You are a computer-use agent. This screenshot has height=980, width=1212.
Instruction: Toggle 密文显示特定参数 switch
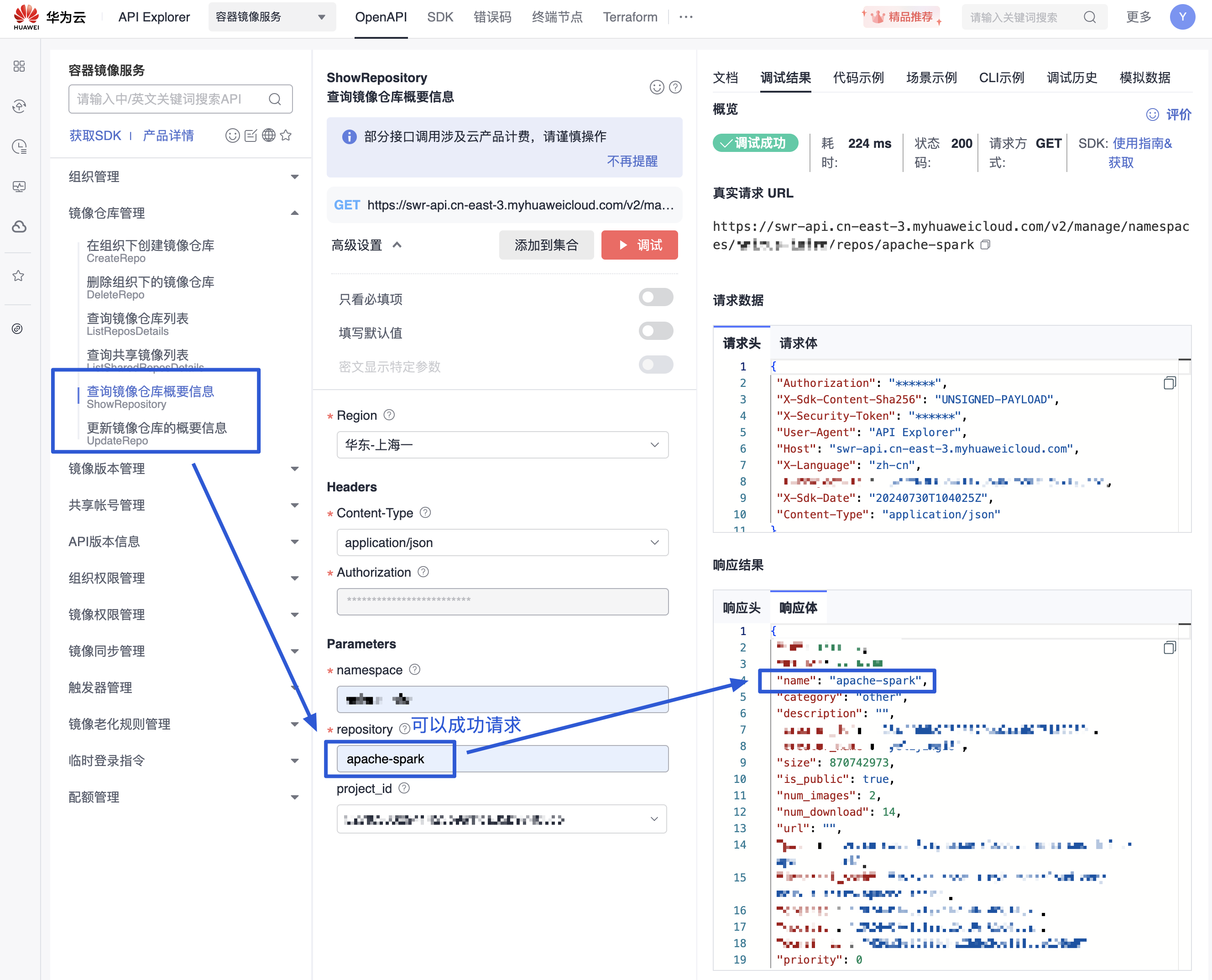pyautogui.click(x=656, y=365)
